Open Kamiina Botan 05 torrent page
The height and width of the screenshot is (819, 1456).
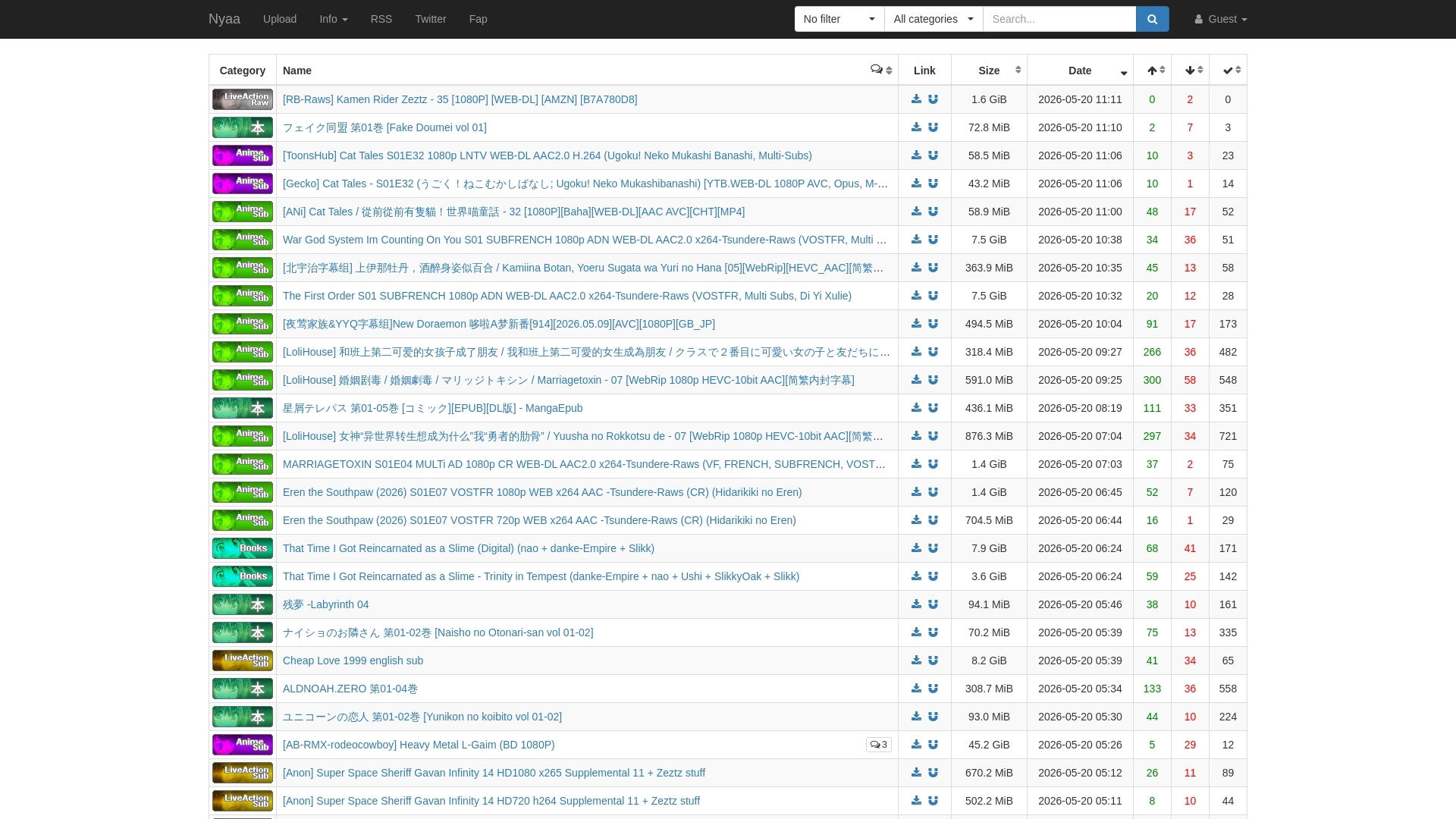[x=583, y=268]
